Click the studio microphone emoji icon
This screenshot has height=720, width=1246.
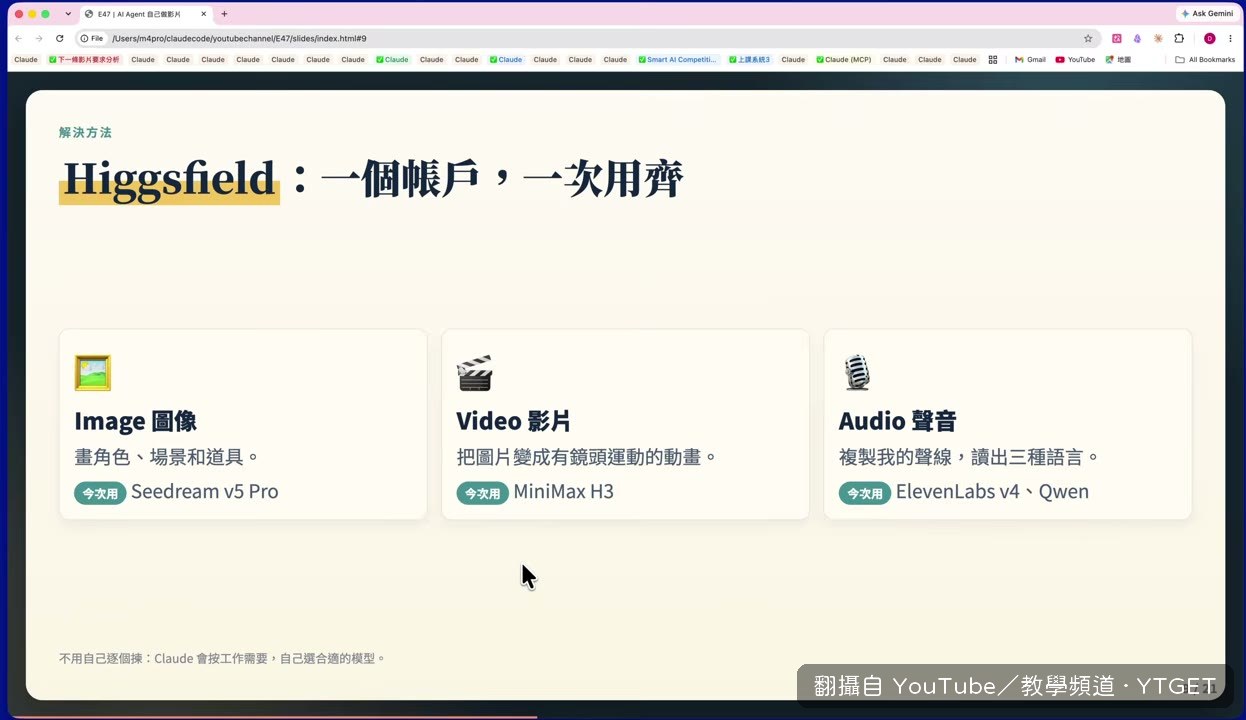tap(857, 373)
